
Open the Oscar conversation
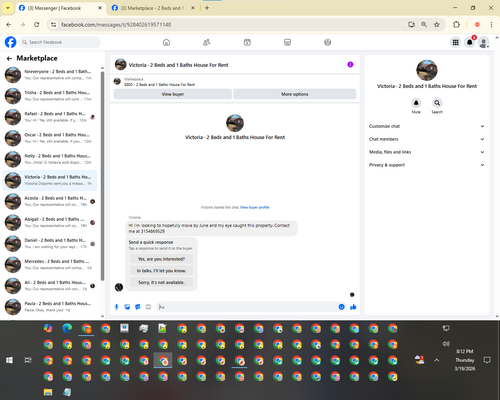50,138
